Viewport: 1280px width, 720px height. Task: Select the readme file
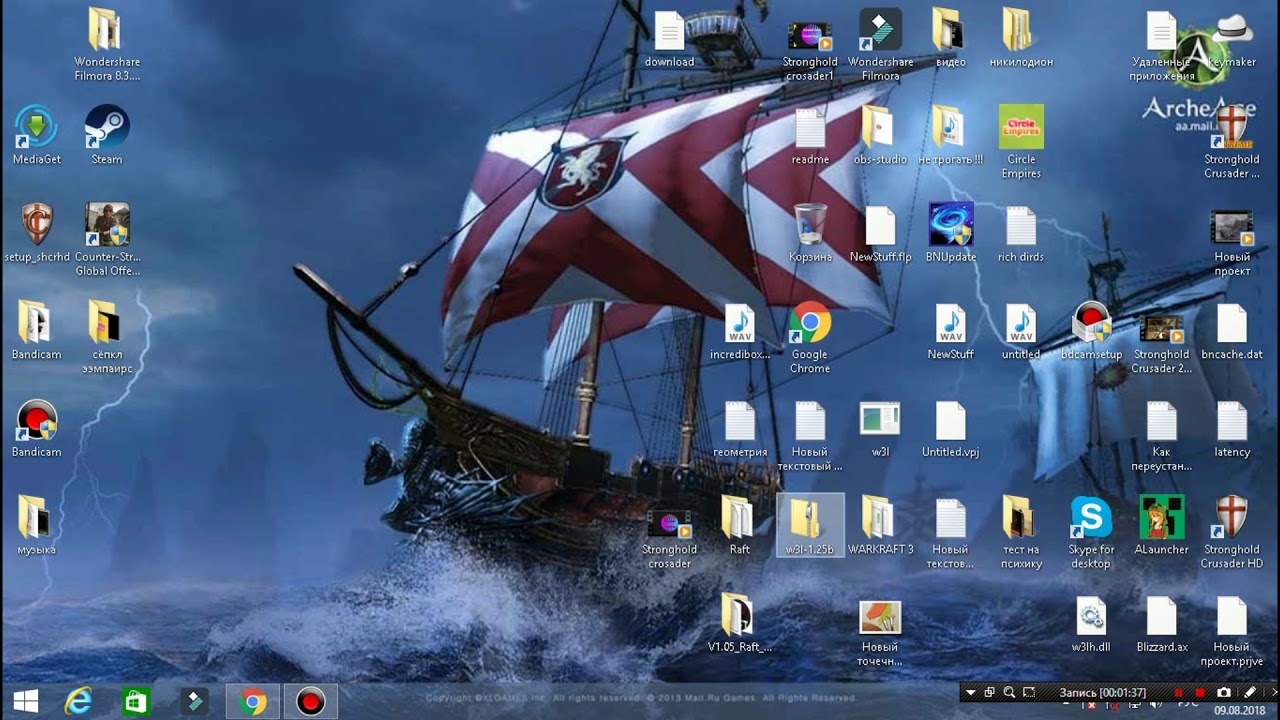point(810,135)
